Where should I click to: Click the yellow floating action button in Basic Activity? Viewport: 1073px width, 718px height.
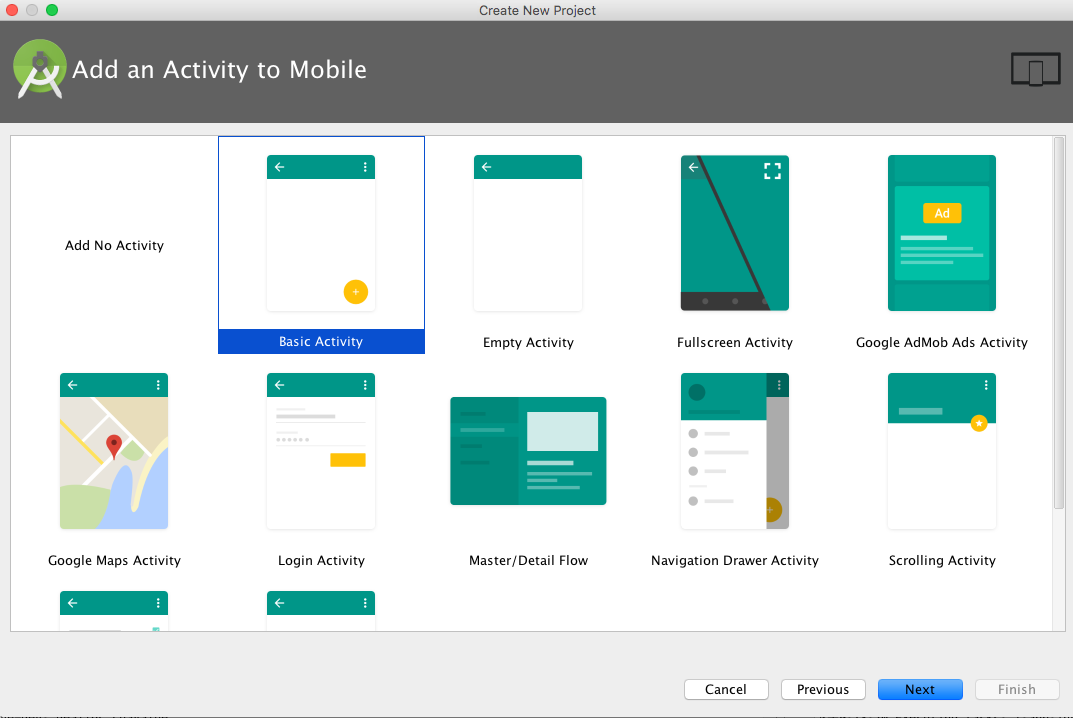coord(356,292)
